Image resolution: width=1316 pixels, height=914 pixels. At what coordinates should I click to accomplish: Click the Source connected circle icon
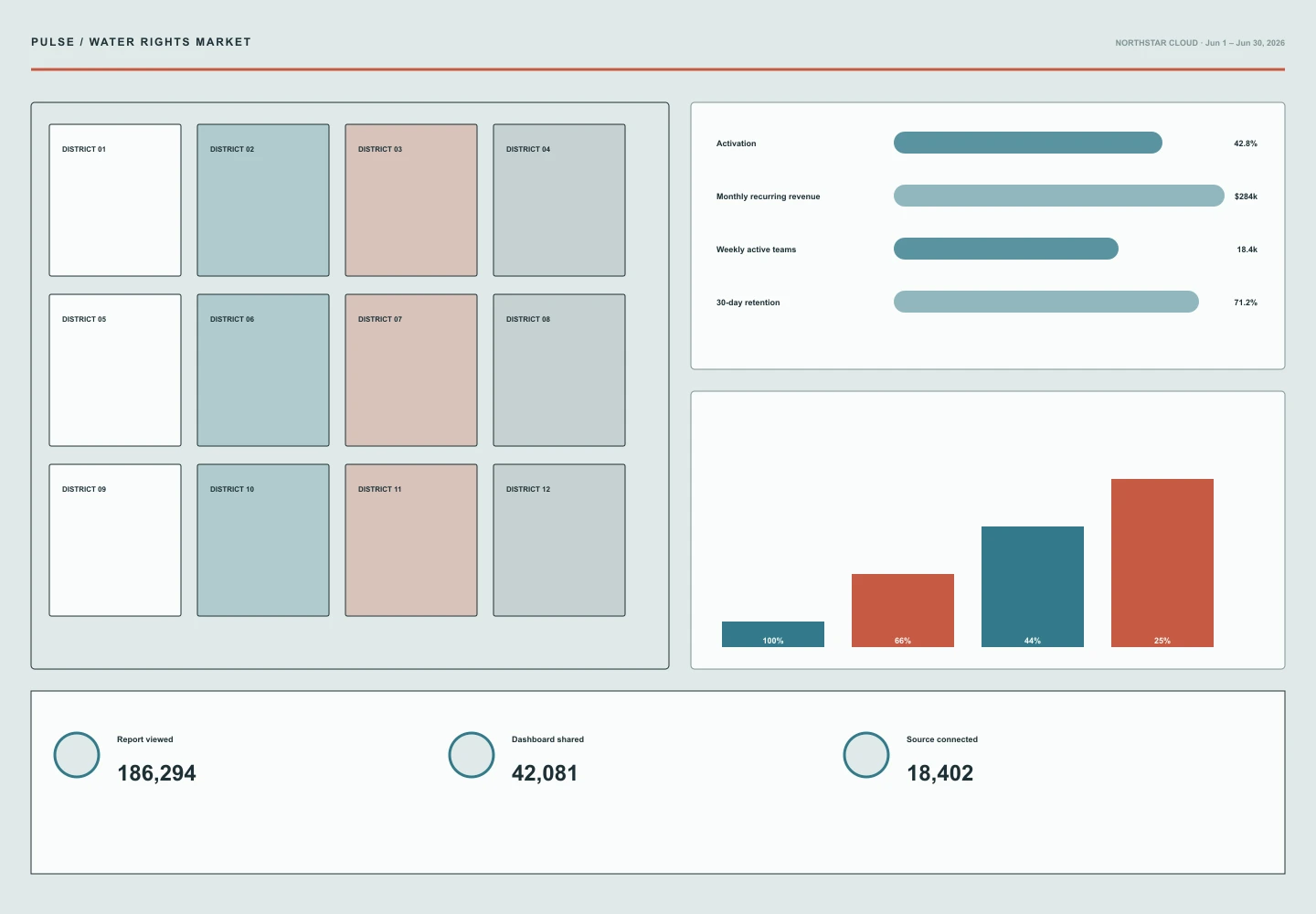(x=866, y=755)
